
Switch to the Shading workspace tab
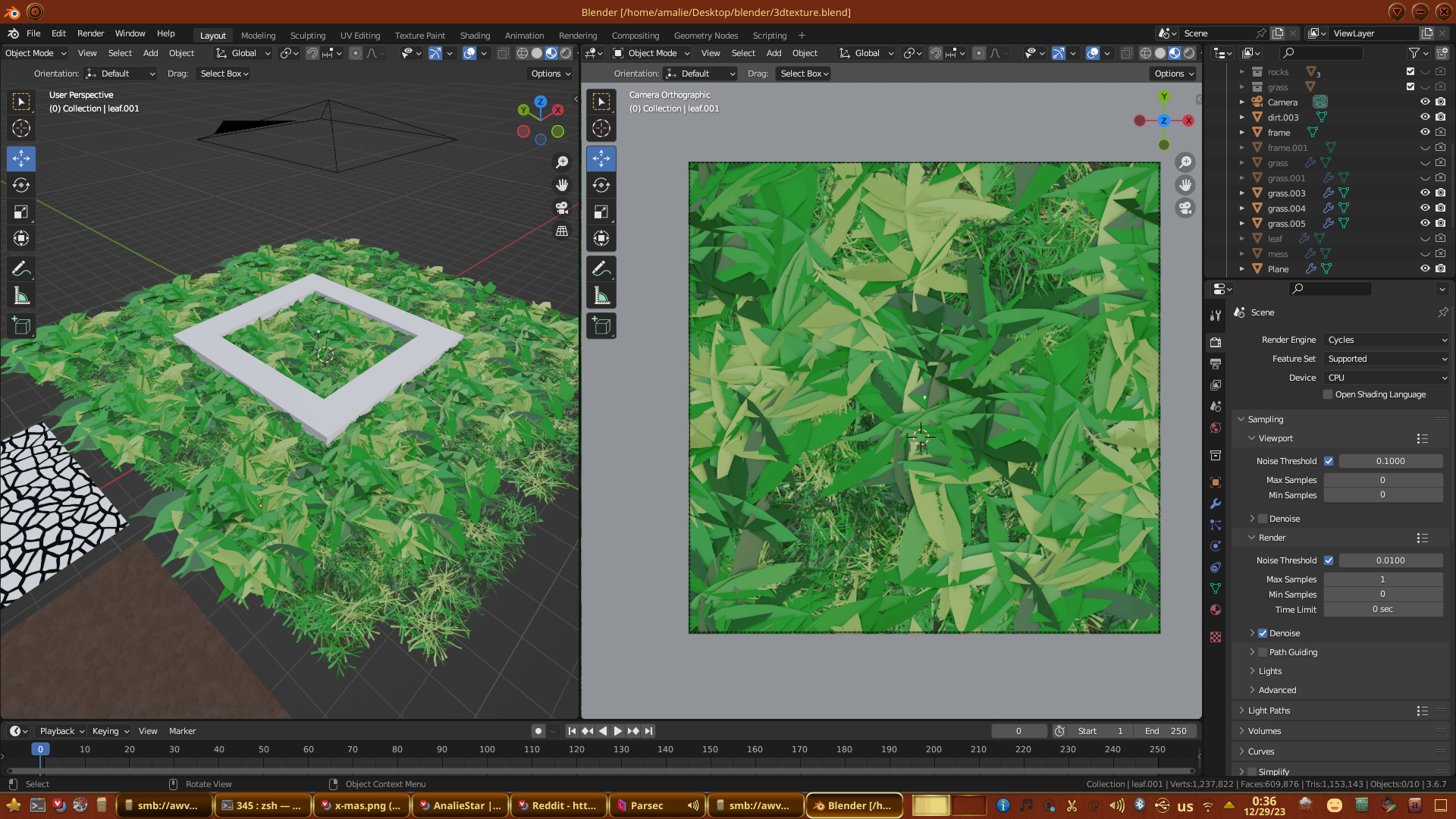(475, 36)
